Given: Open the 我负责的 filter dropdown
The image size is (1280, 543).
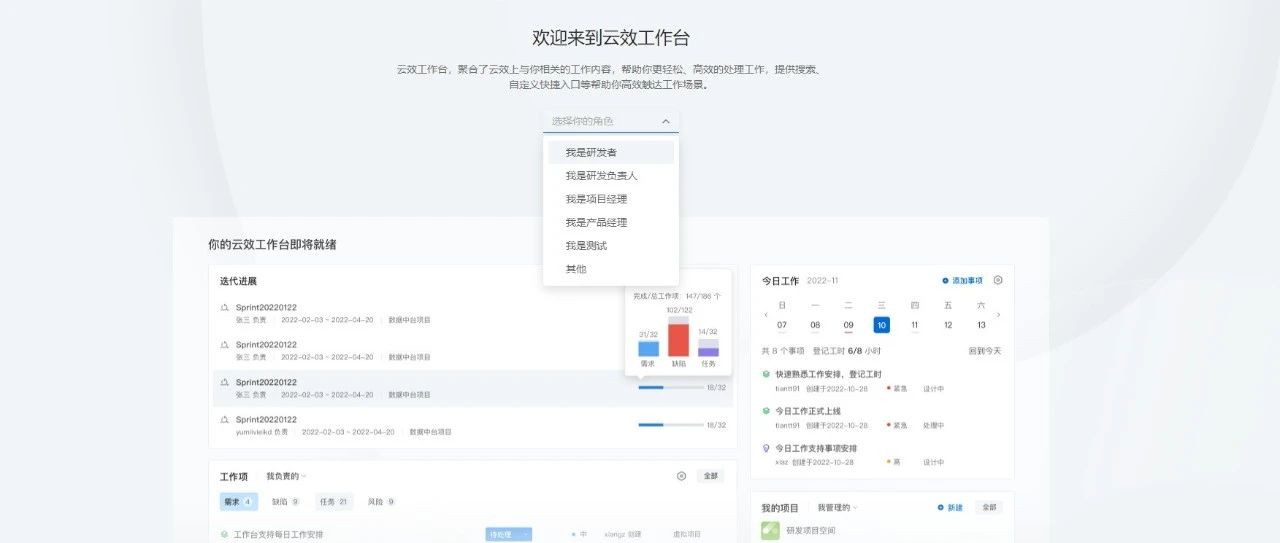Looking at the screenshot, I should pos(286,476).
